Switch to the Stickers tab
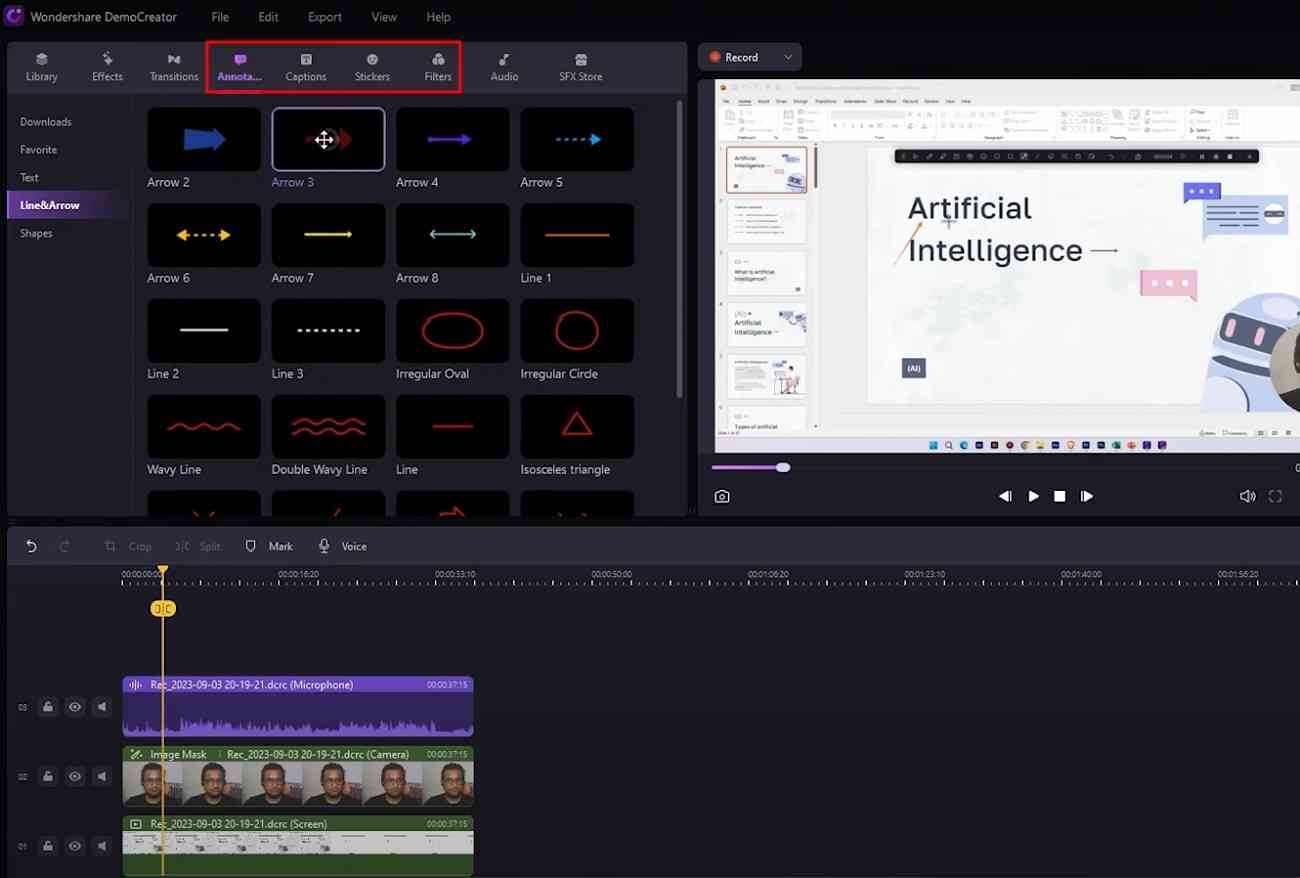Image resolution: width=1300 pixels, height=878 pixels. click(x=372, y=67)
